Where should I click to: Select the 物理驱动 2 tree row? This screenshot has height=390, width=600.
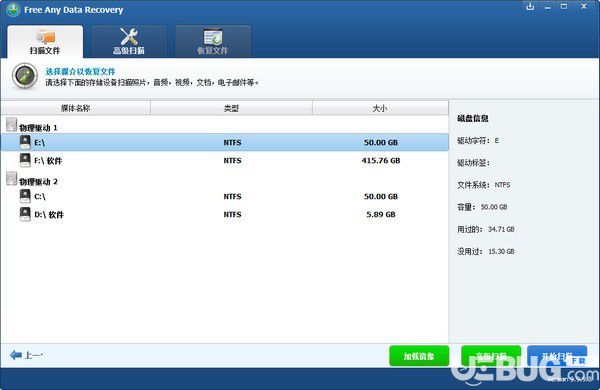[225, 179]
